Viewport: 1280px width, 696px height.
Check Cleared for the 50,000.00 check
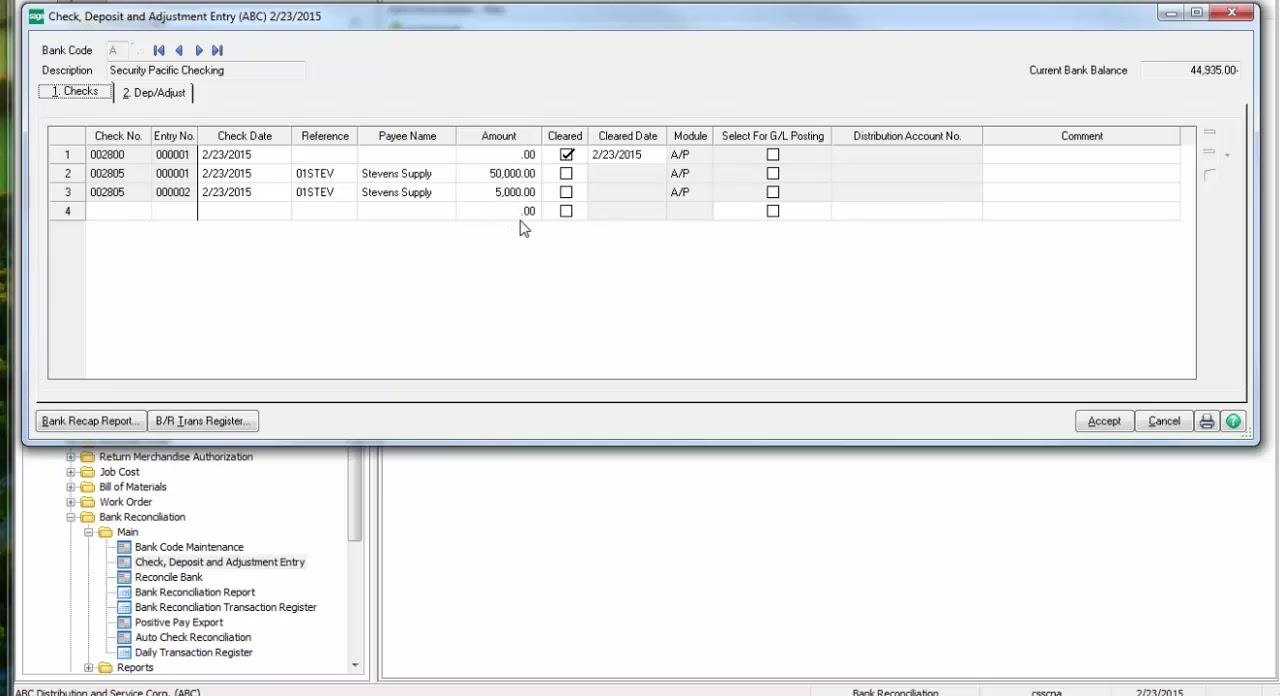pos(566,173)
